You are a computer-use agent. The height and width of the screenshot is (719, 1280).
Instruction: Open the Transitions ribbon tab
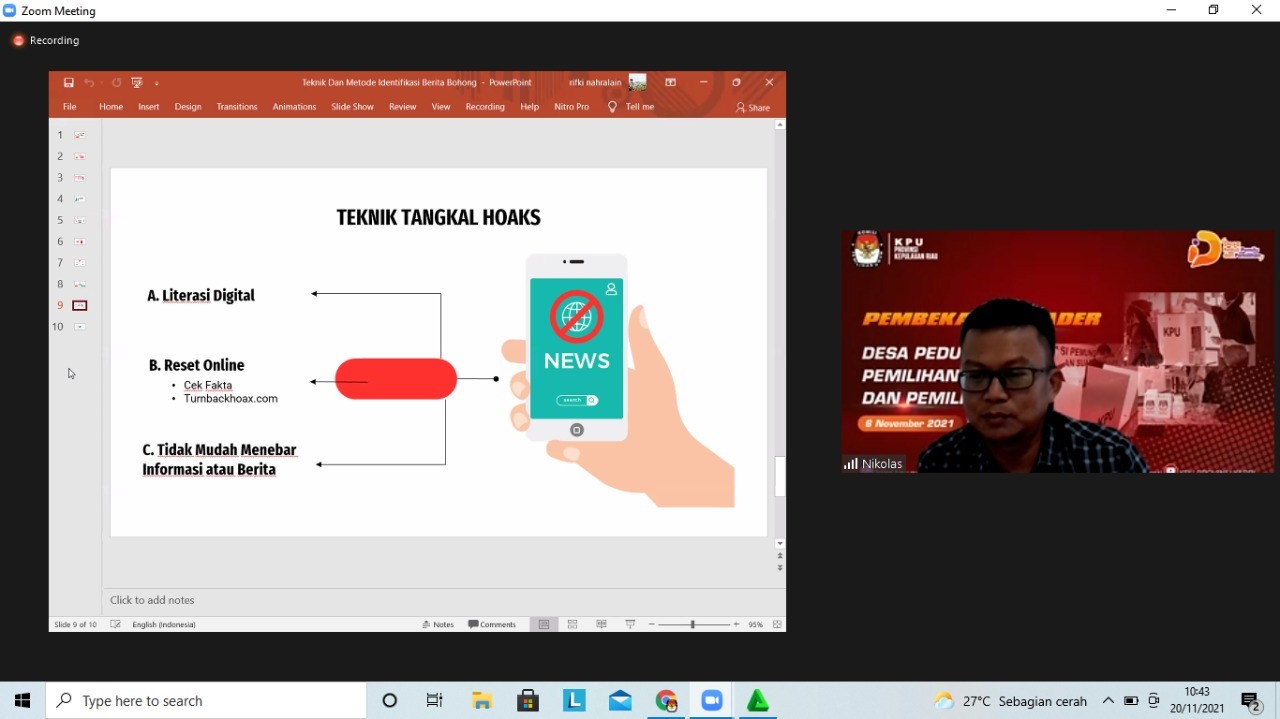pos(237,107)
